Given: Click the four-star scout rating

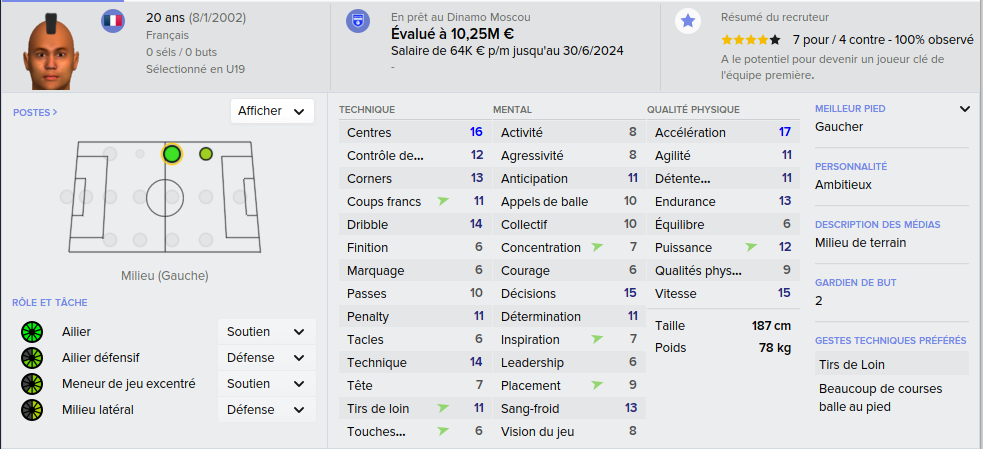Looking at the screenshot, I should (750, 40).
